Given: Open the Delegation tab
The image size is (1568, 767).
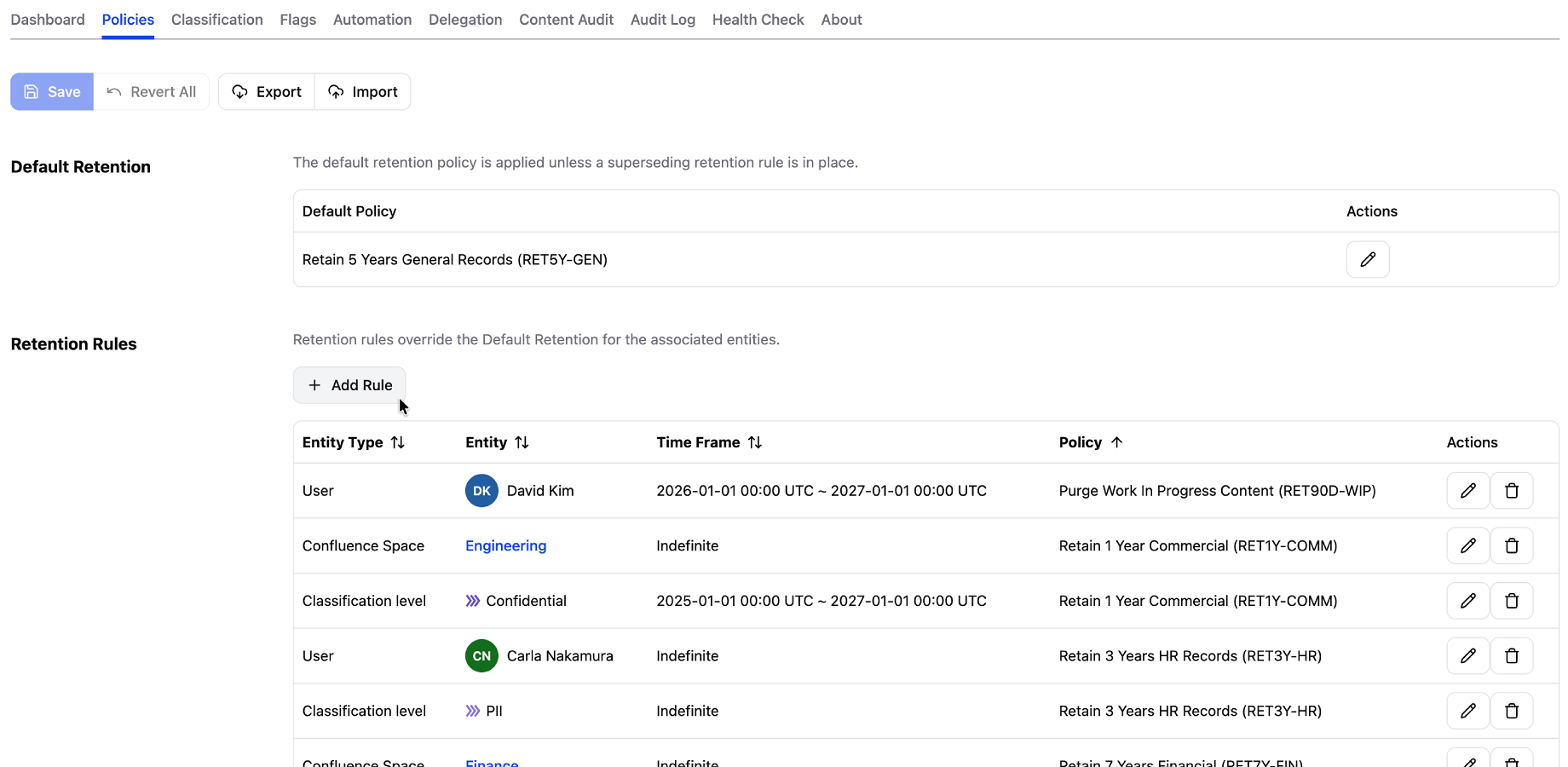Looking at the screenshot, I should (x=465, y=20).
